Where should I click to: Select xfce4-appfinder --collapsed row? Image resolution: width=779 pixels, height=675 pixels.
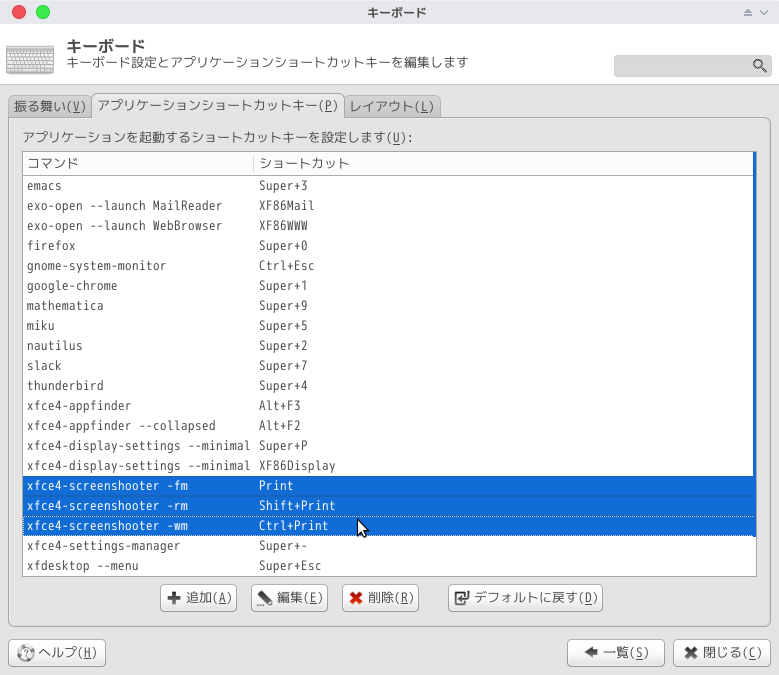[x=389, y=426]
